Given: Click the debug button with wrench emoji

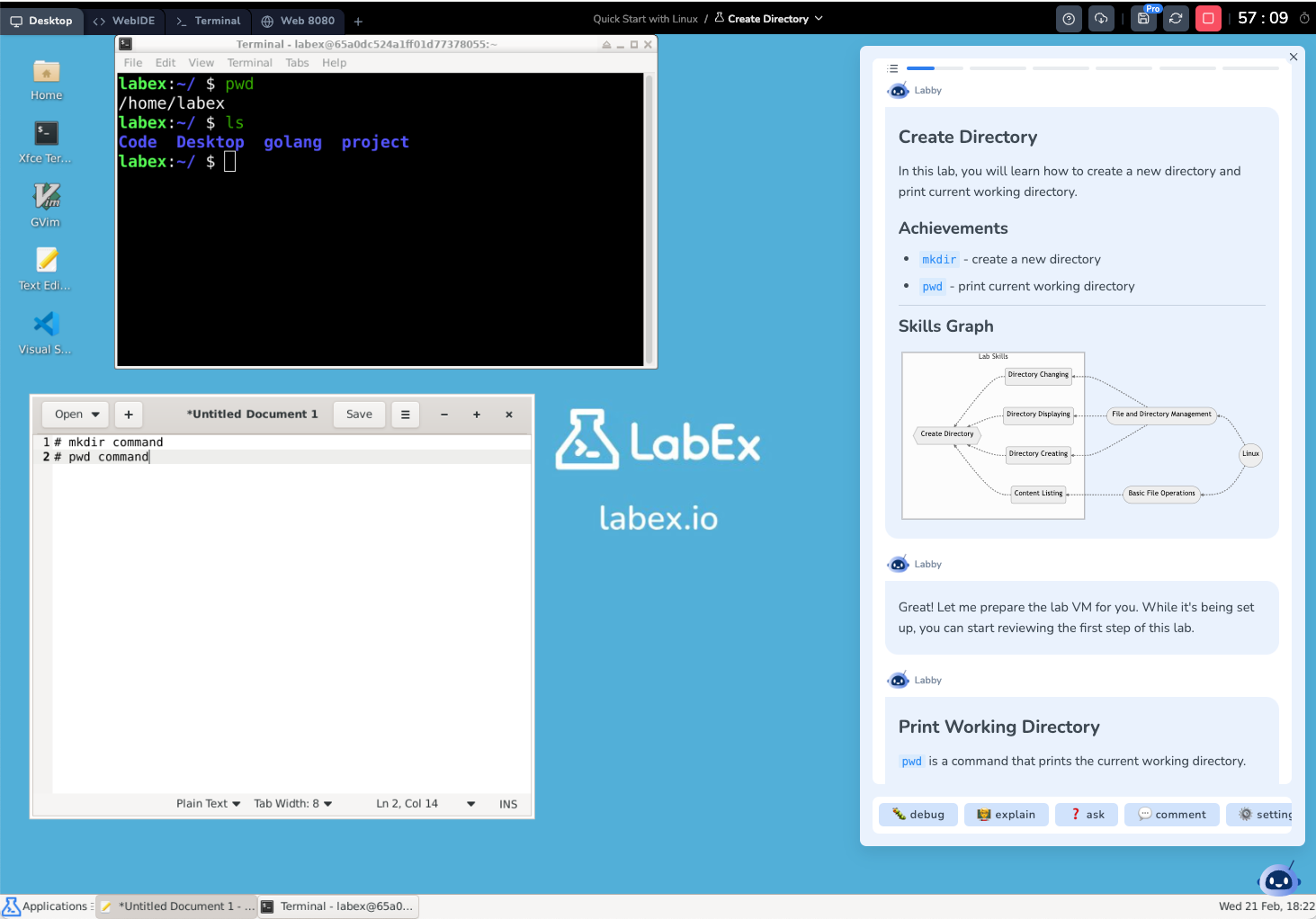Looking at the screenshot, I should (918, 814).
